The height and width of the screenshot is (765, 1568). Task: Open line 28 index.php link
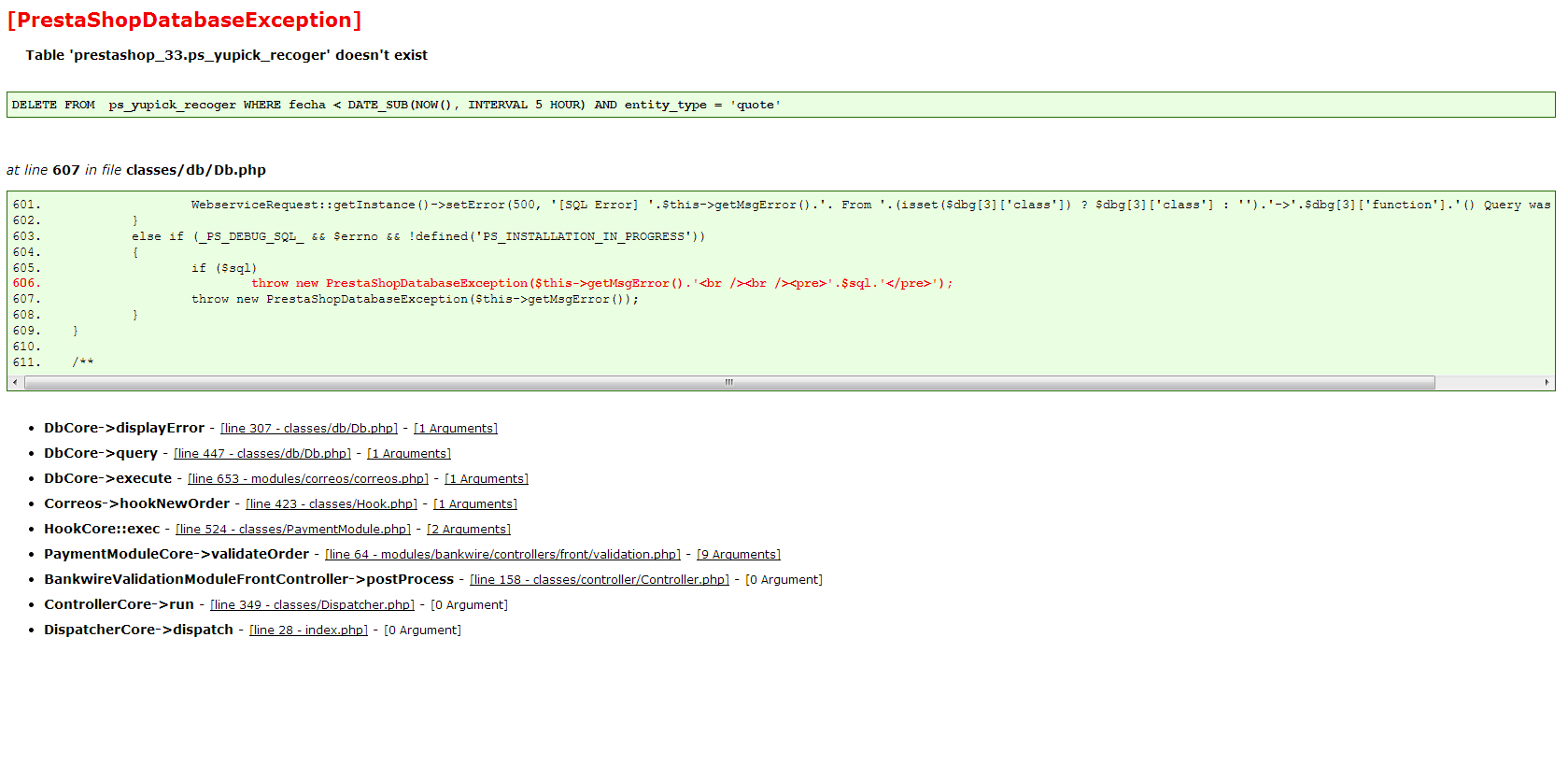pyautogui.click(x=309, y=630)
